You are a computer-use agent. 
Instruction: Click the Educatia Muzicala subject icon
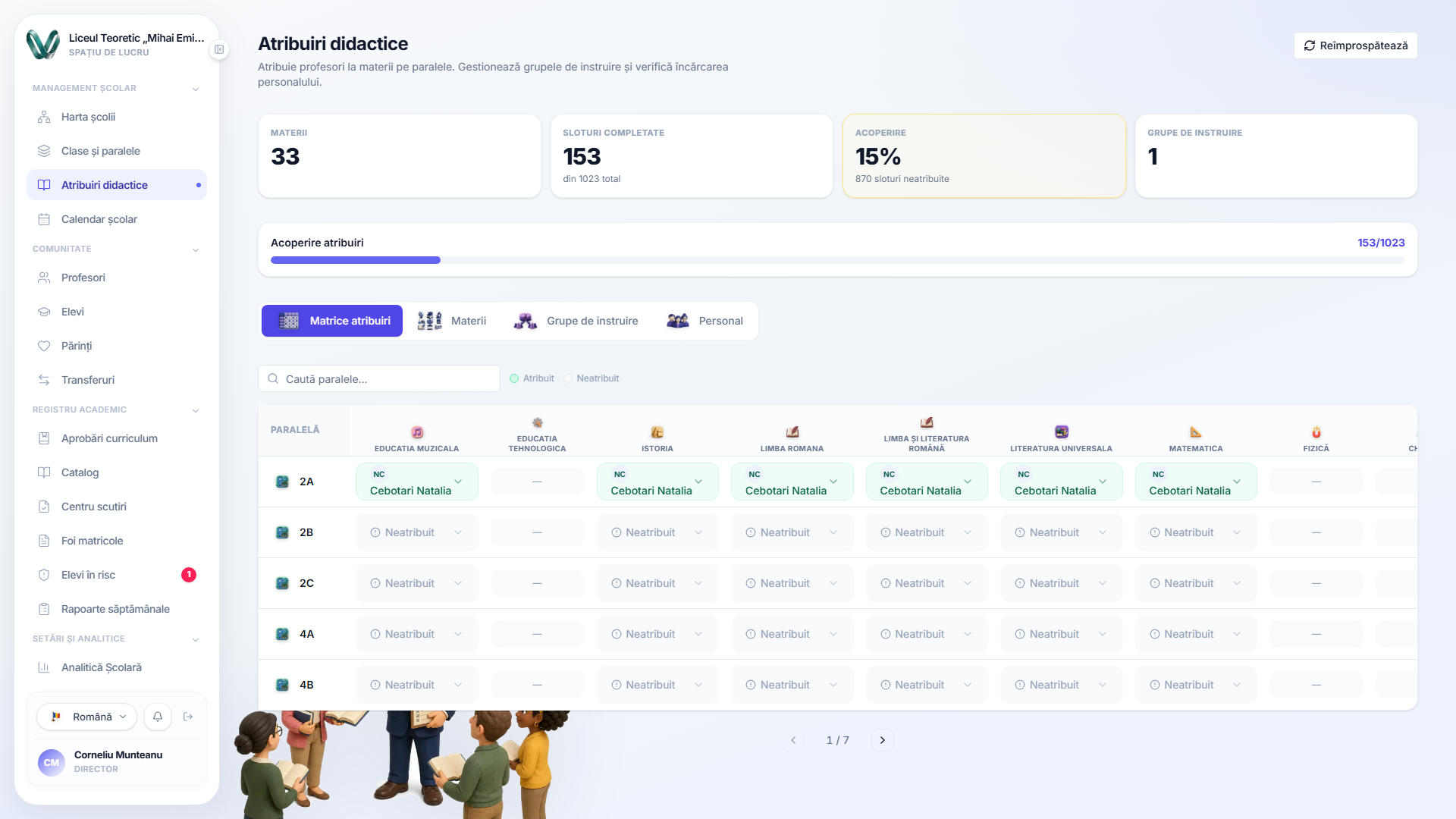417,432
